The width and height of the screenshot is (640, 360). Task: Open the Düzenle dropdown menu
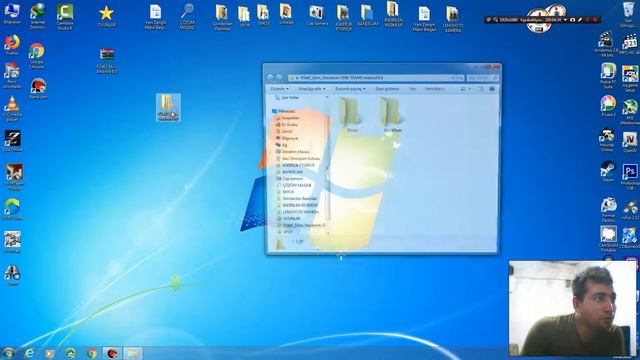coord(279,89)
